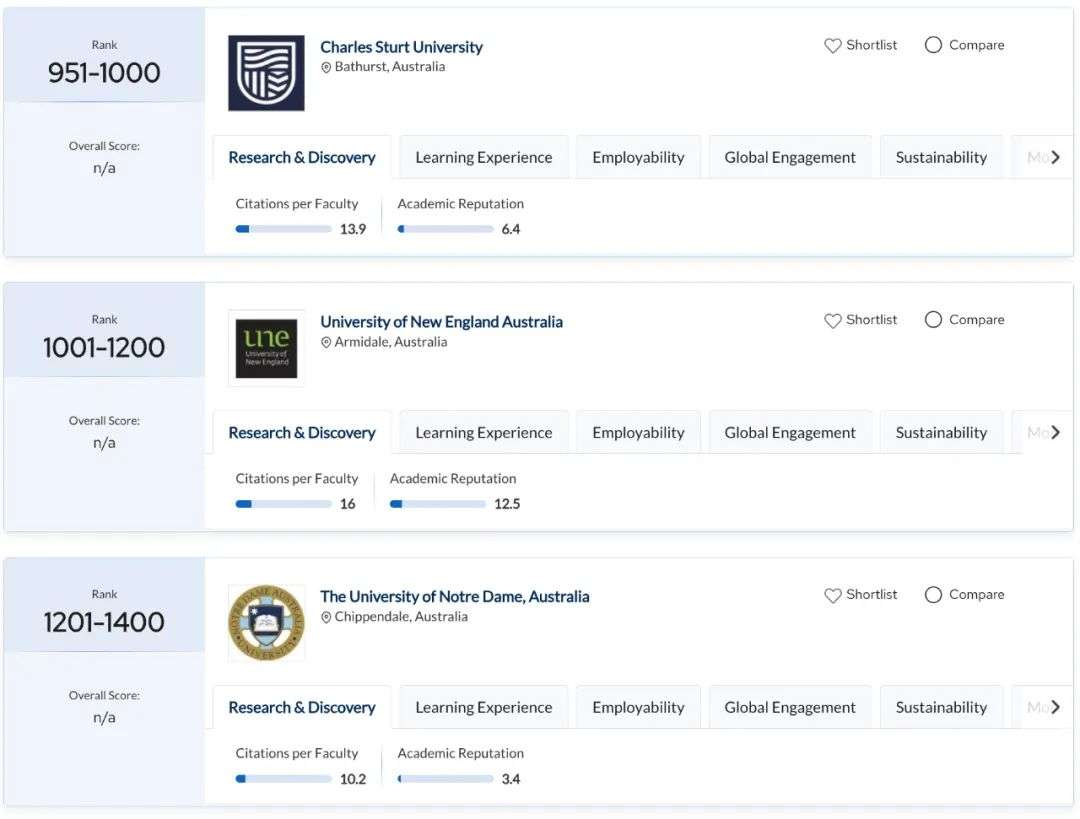
Task: Click the Bathurst, Australia location text
Action: 390,67
